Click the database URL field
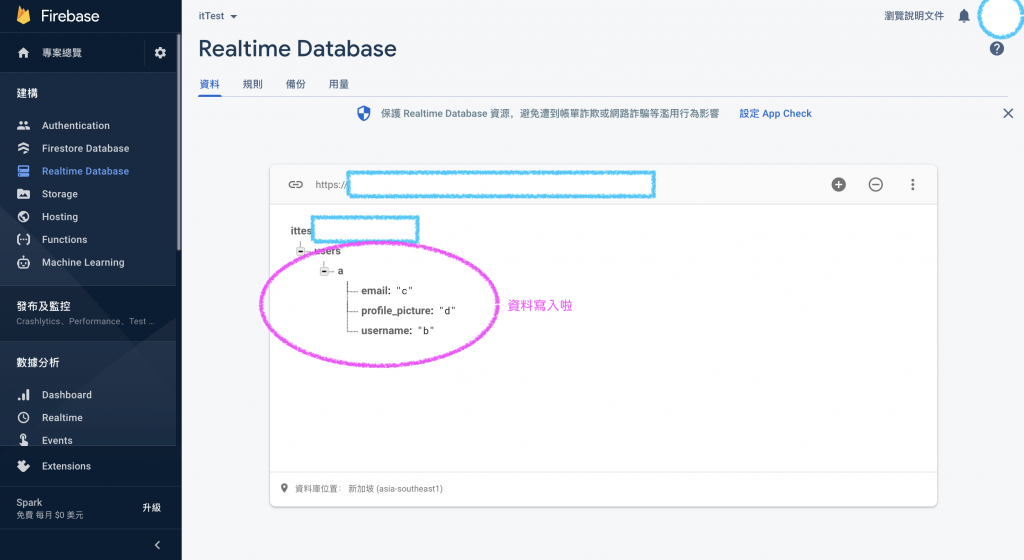This screenshot has height=560, width=1024. point(485,185)
